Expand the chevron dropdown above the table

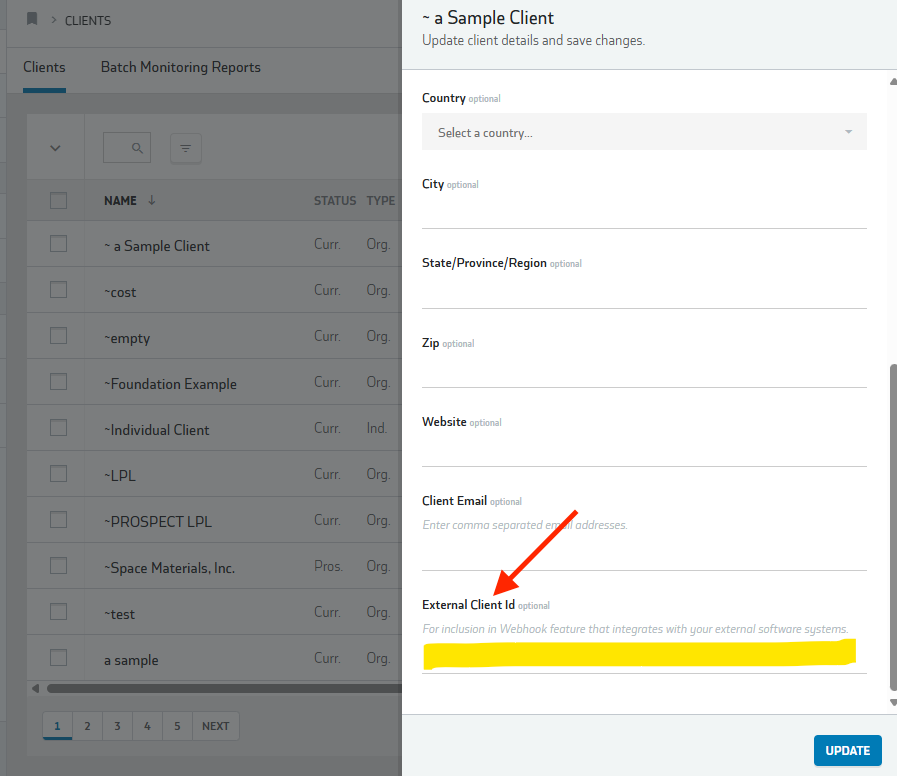tap(55, 148)
